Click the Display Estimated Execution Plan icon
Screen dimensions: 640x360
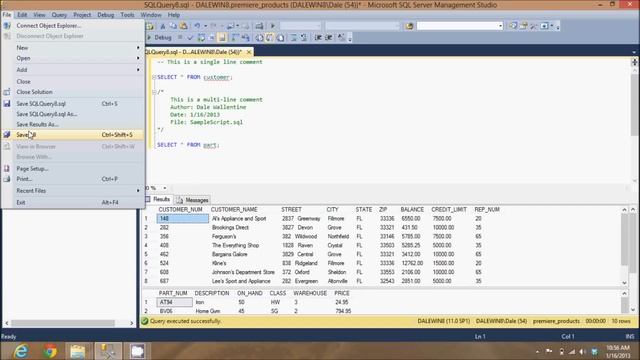201,38
